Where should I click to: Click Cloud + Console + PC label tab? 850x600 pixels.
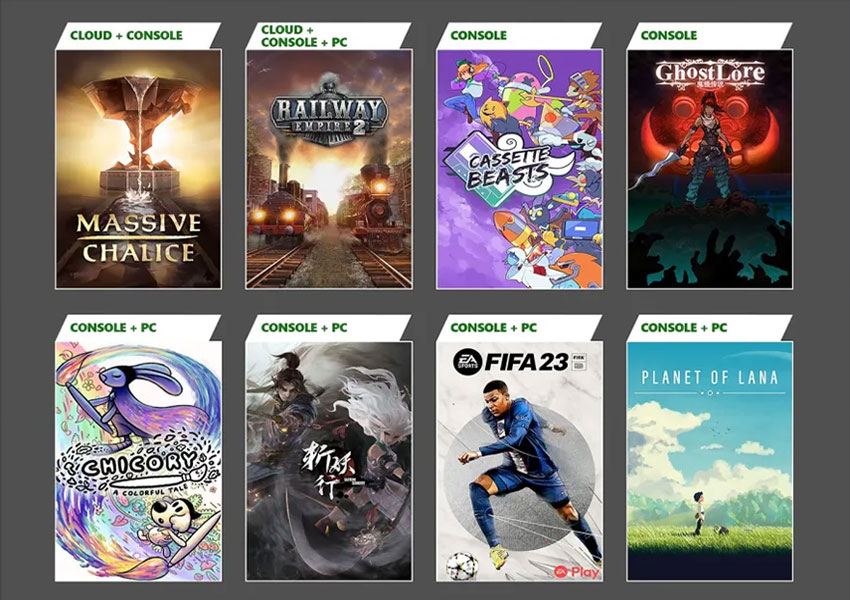[x=304, y=36]
